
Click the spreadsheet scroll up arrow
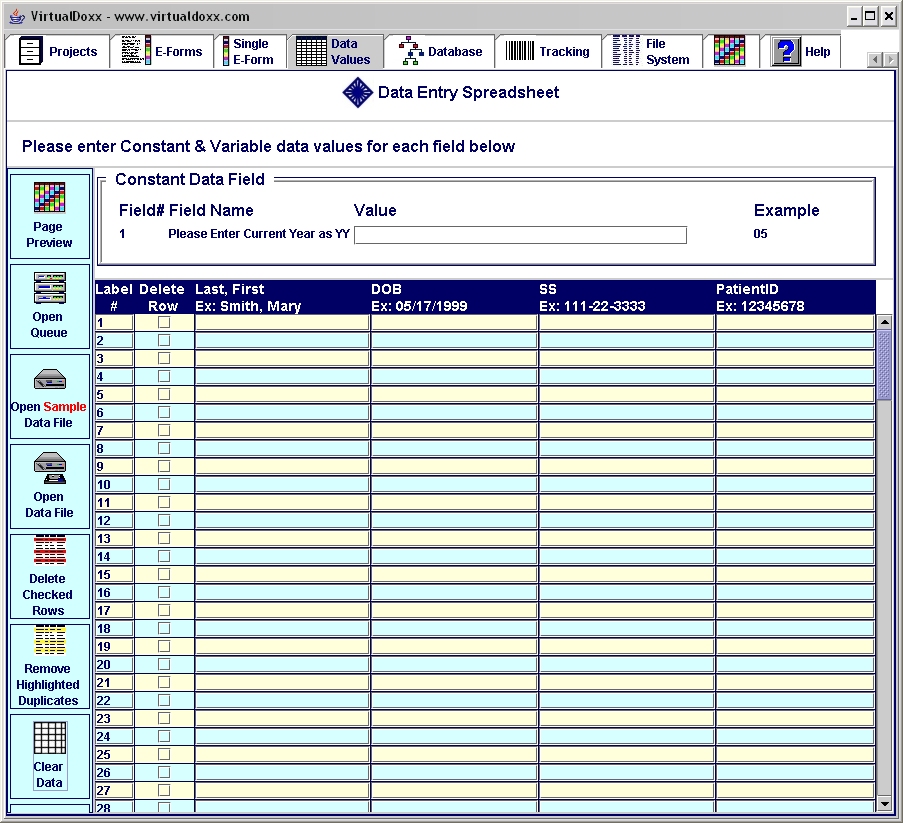click(x=885, y=322)
